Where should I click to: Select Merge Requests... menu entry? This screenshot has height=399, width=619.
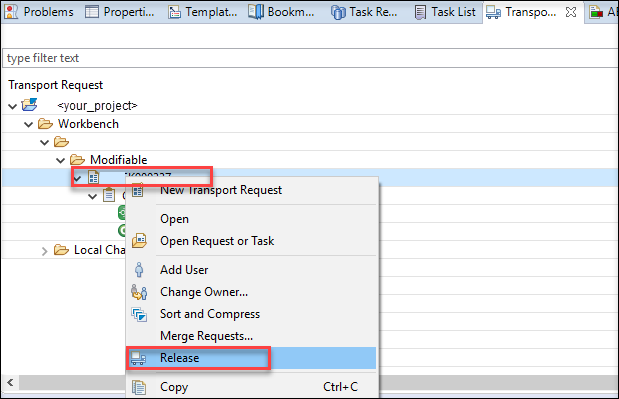pos(251,336)
